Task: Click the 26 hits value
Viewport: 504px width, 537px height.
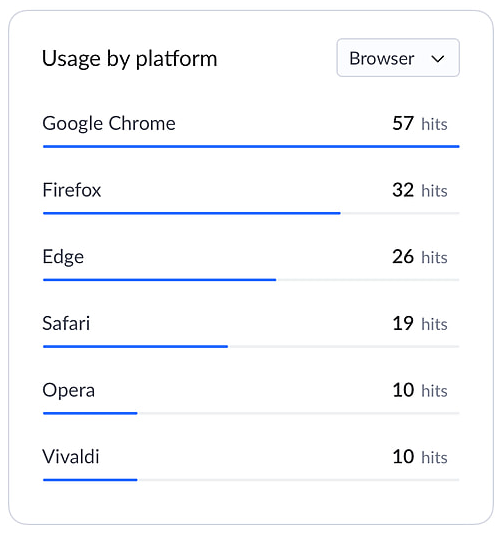Action: [x=420, y=257]
